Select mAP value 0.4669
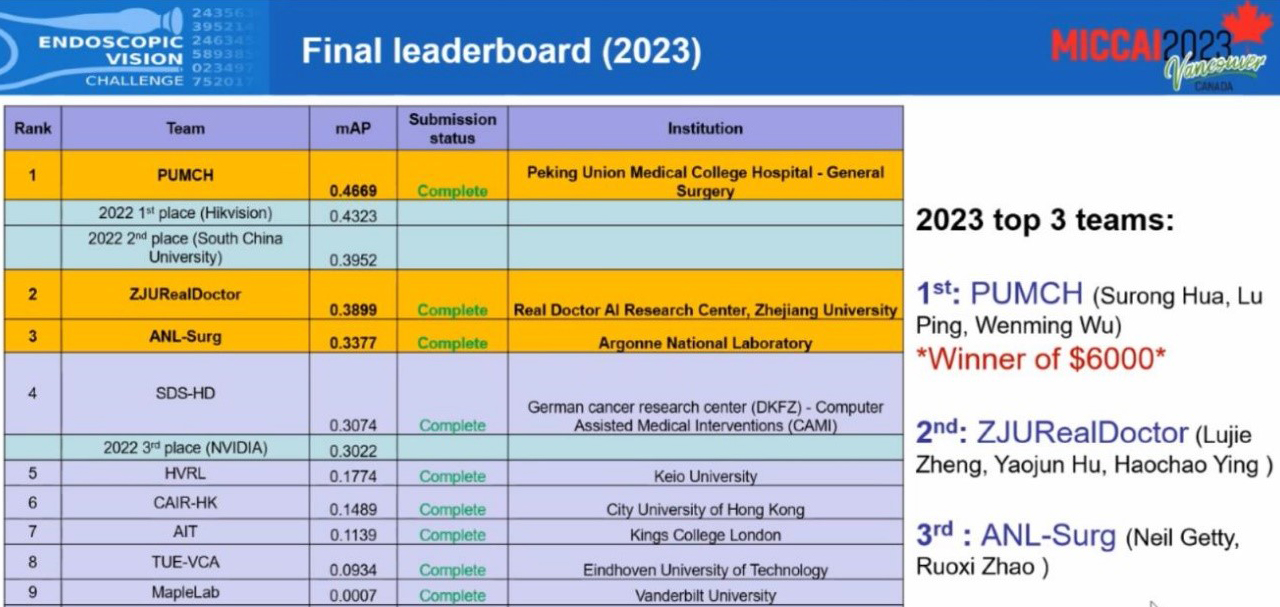The width and height of the screenshot is (1280, 607). (353, 190)
